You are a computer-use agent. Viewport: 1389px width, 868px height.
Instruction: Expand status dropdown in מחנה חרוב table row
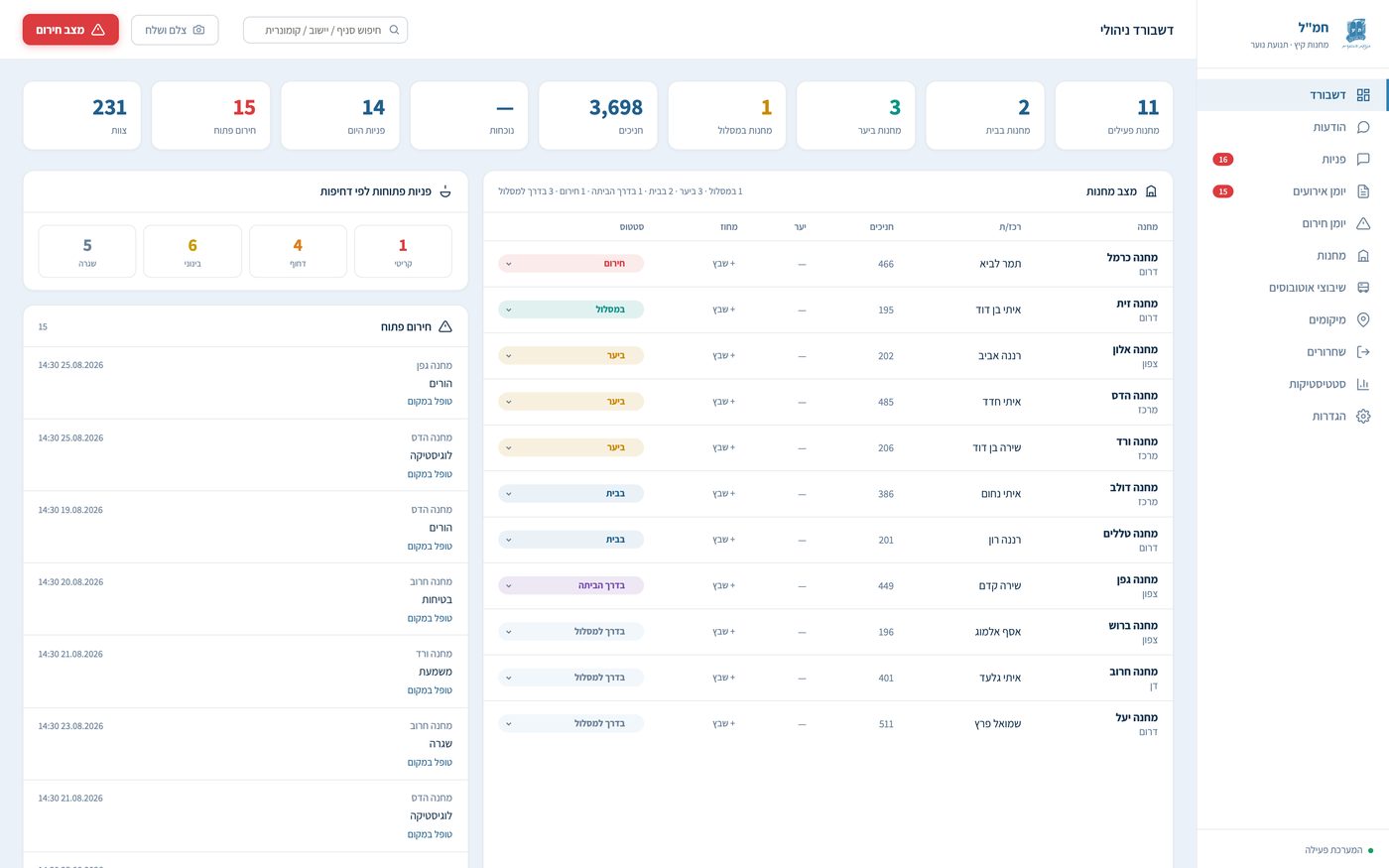(x=571, y=678)
